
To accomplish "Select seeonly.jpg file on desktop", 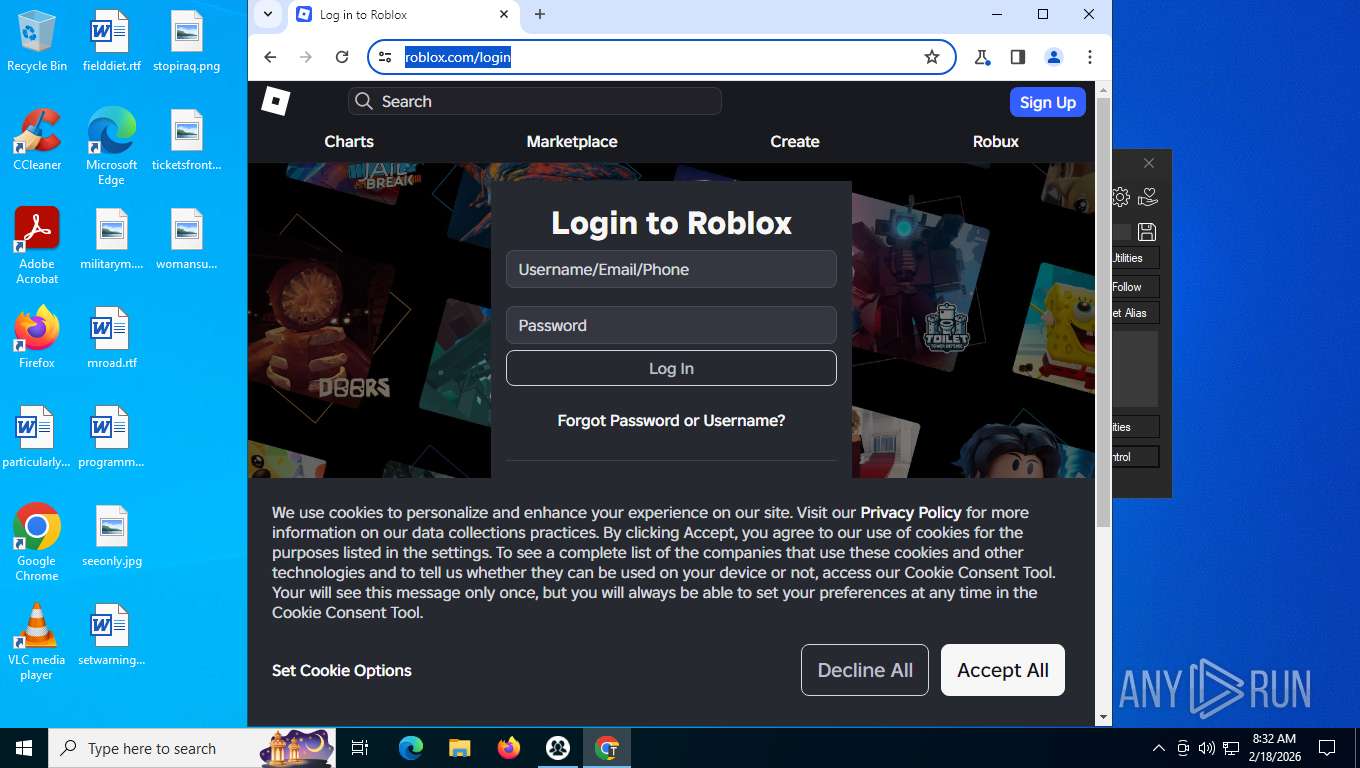I will pos(111,537).
